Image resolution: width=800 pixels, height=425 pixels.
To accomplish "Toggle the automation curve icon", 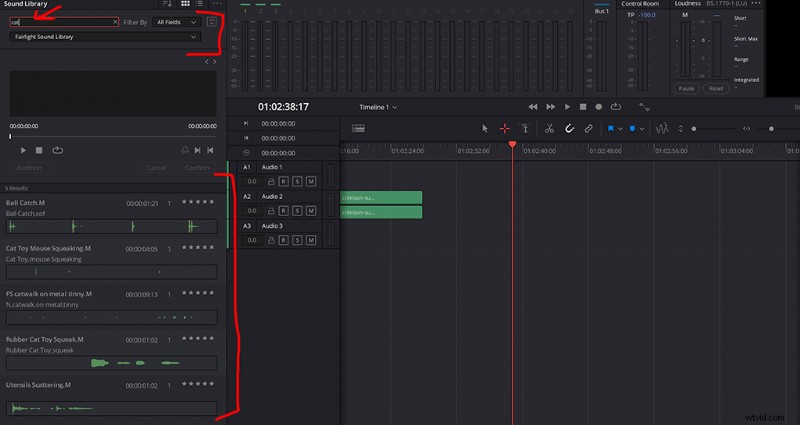I will 644,107.
